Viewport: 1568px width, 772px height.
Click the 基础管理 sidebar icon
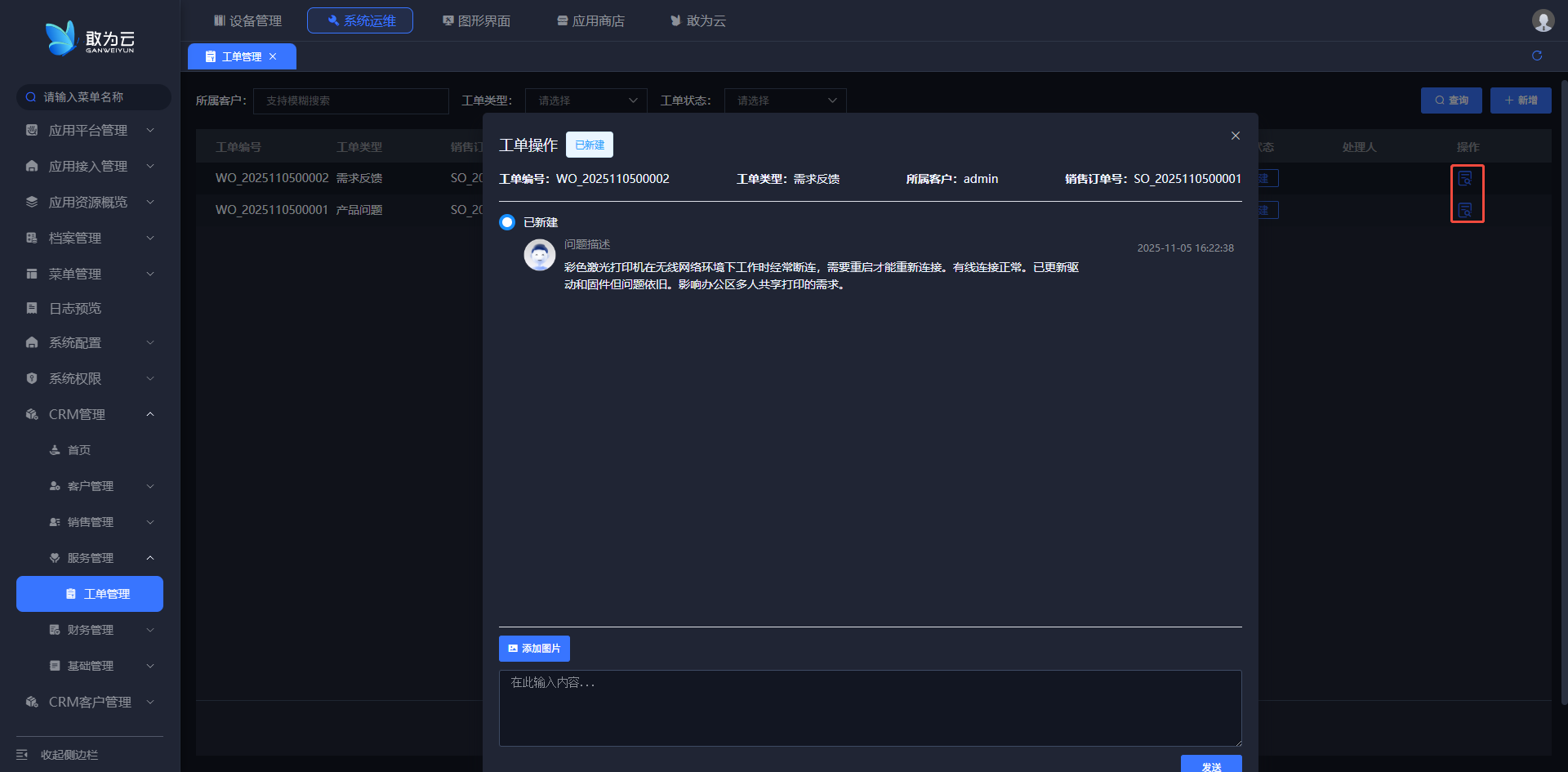(x=55, y=666)
